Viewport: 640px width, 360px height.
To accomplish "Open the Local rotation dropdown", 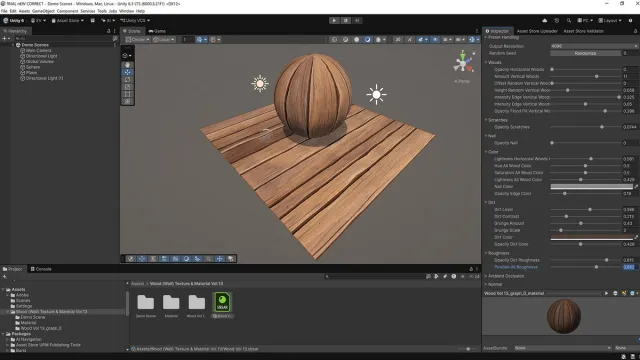I will click(x=164, y=40).
